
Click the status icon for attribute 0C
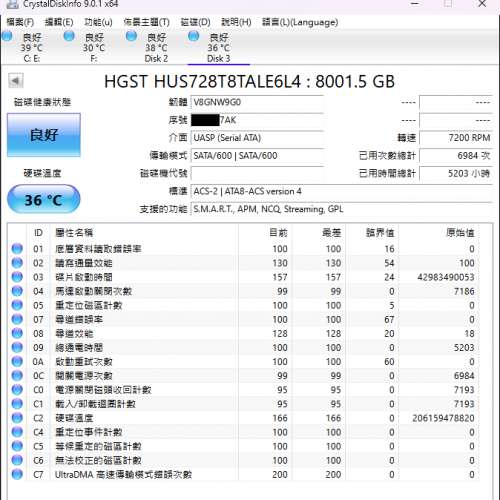(17, 375)
